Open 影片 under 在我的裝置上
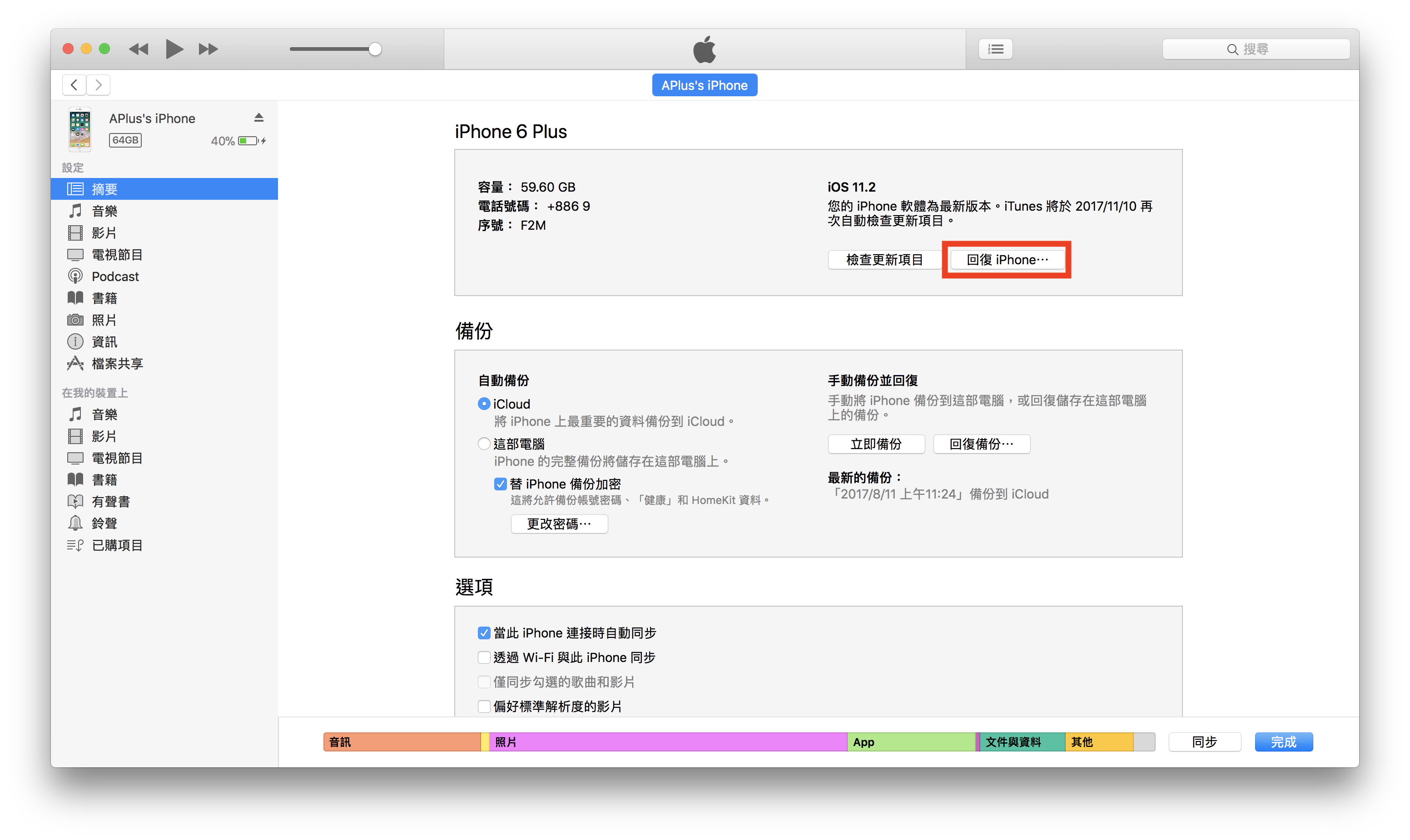This screenshot has width=1410, height=840. [164, 436]
